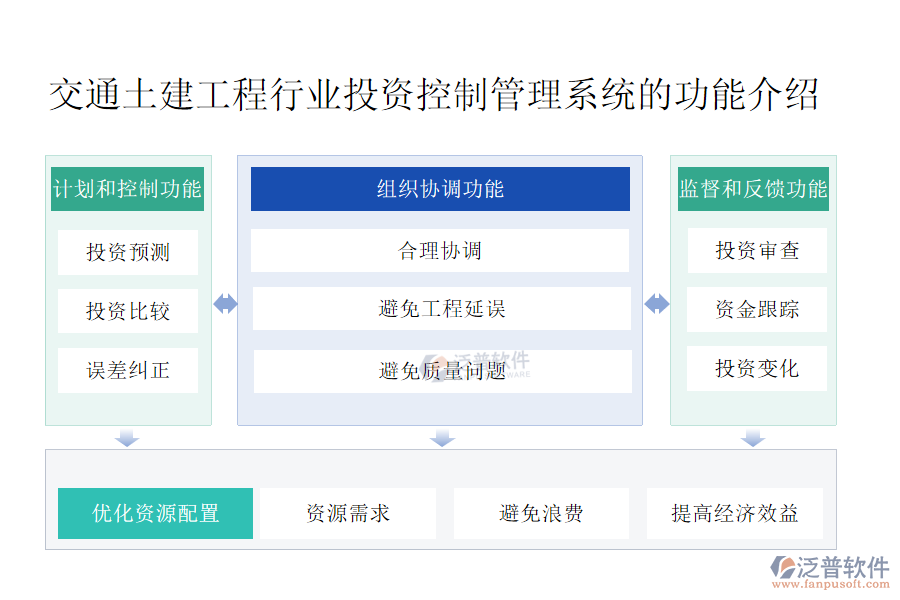Click the down arrow under the left panel
The height and width of the screenshot is (600, 900).
(127, 438)
